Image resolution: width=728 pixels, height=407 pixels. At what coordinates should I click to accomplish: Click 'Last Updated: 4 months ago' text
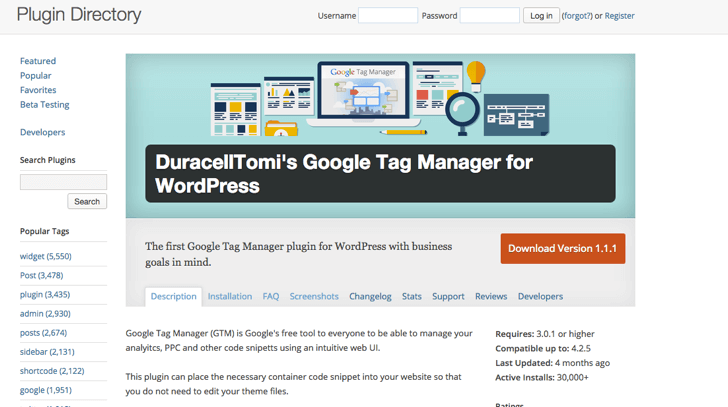[x=552, y=363]
